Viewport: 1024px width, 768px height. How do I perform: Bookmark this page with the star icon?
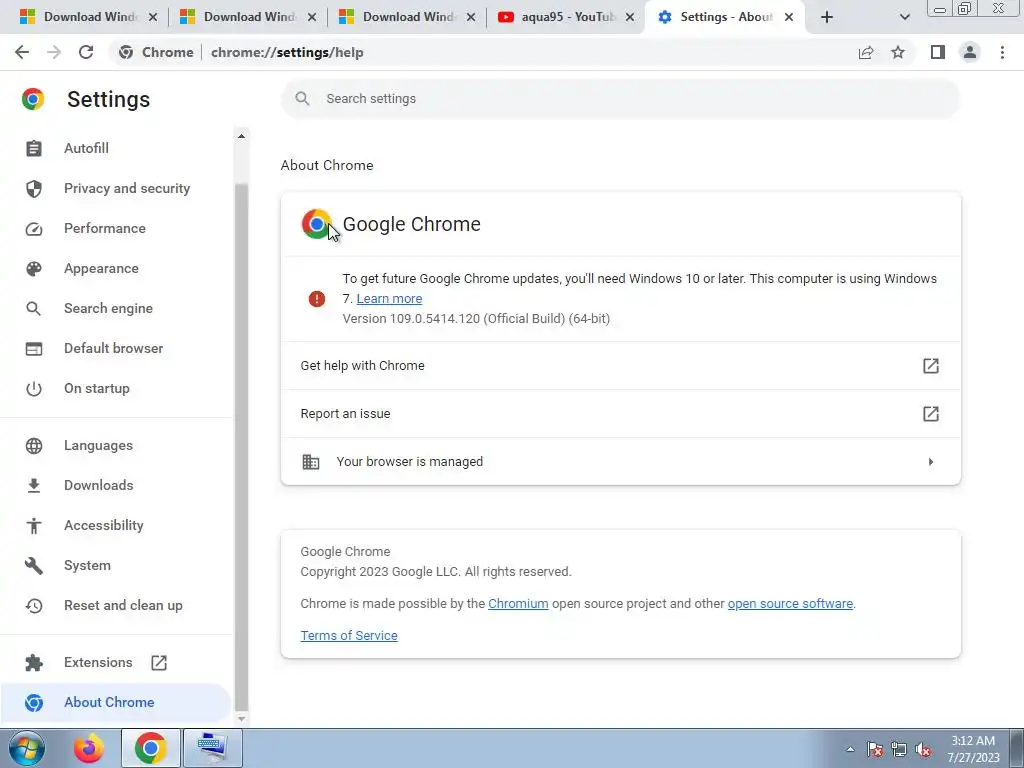898,52
